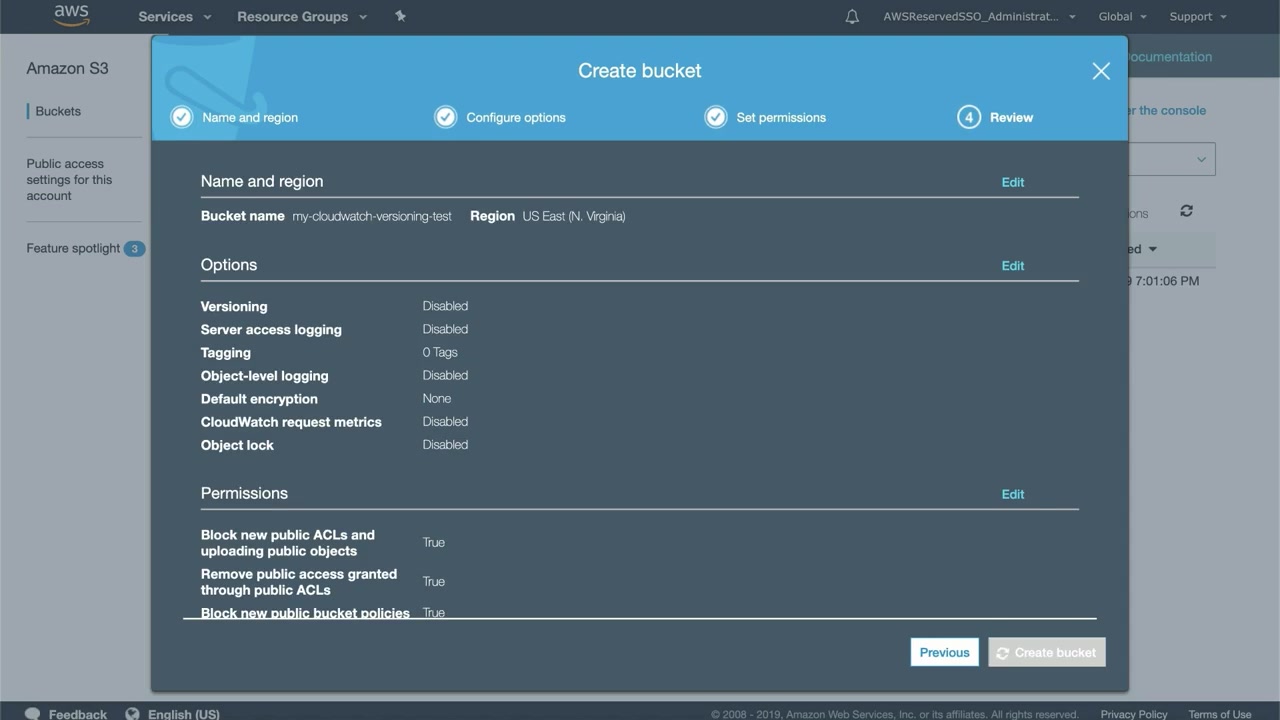1280x720 pixels.
Task: Open the Services dropdown menu
Action: (175, 17)
